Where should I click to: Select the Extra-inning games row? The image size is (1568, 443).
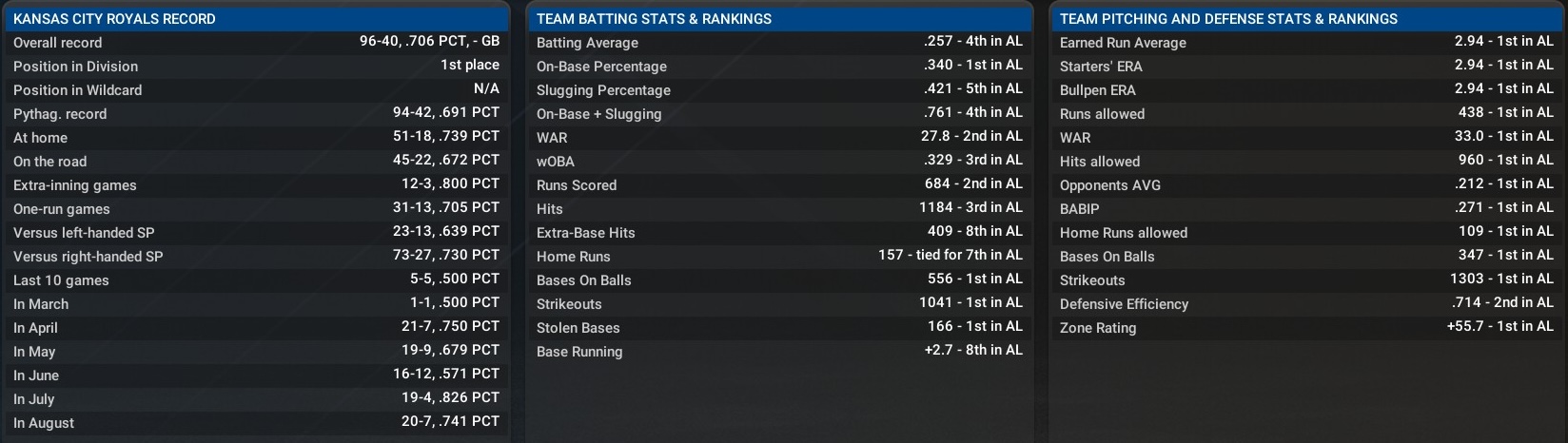[x=256, y=185]
